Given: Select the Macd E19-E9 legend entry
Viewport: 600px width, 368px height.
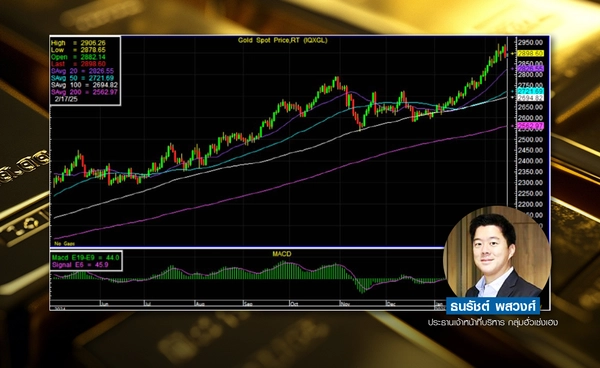Looking at the screenshot, I should [86, 257].
